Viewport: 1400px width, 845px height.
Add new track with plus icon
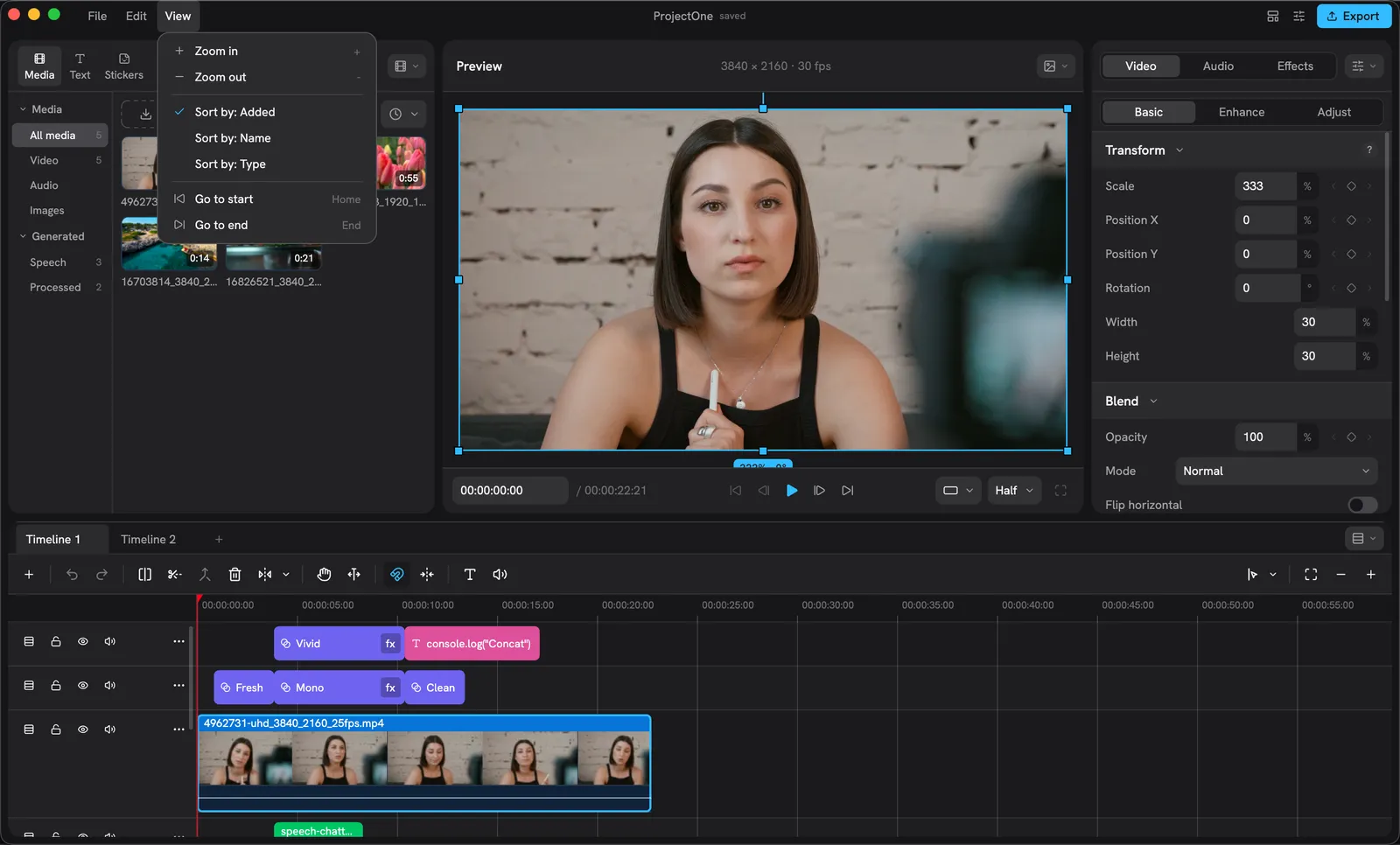[29, 575]
